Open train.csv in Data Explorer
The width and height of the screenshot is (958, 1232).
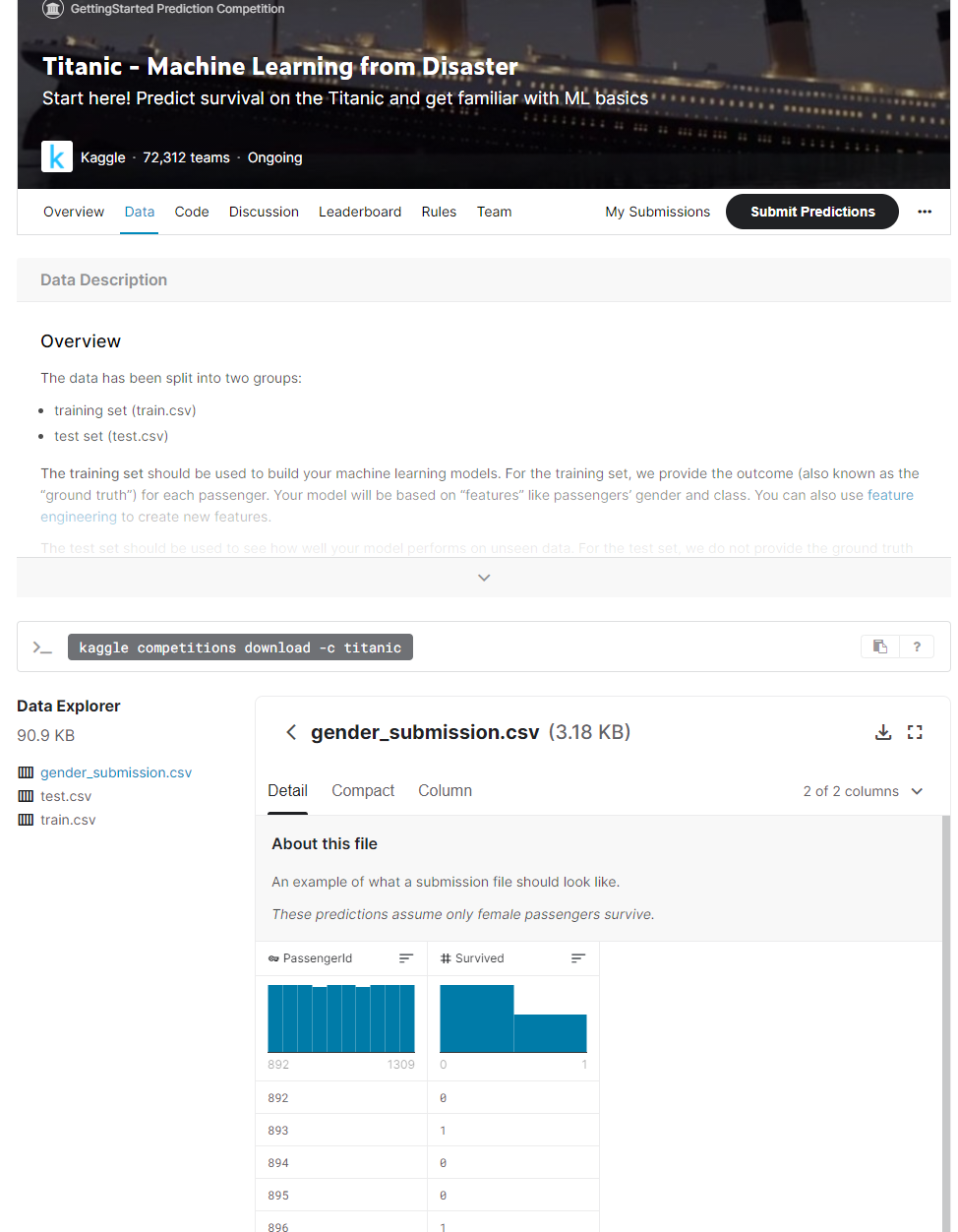click(x=68, y=820)
